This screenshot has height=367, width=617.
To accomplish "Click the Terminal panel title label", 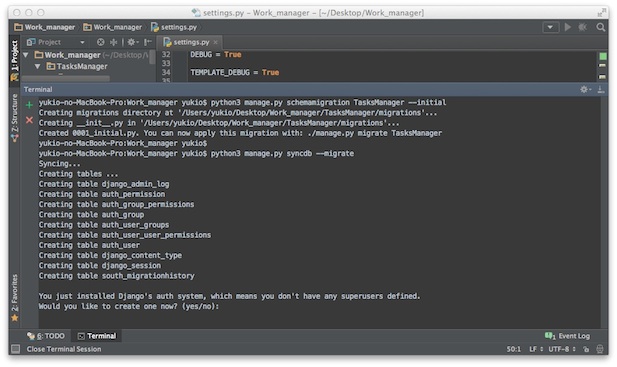I will (38, 89).
